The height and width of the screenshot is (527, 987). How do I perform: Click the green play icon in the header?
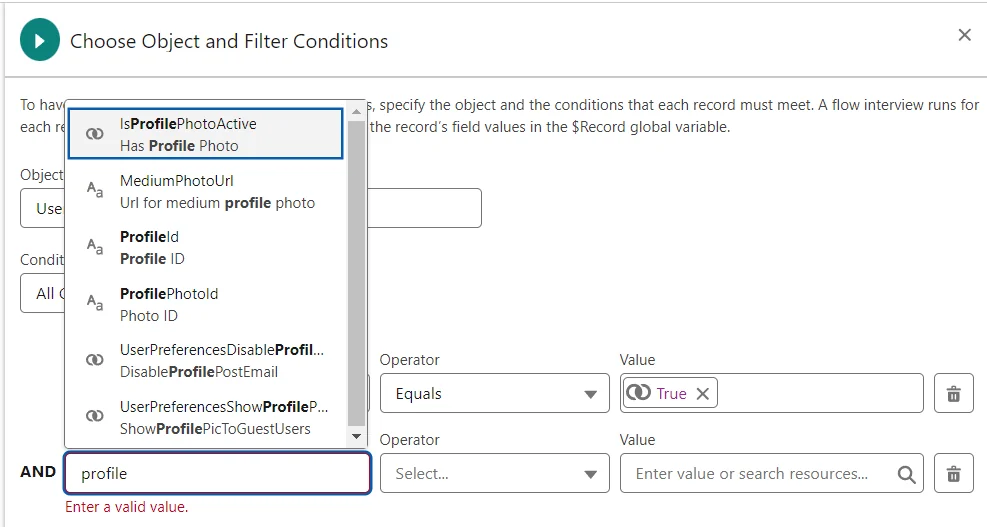click(40, 40)
